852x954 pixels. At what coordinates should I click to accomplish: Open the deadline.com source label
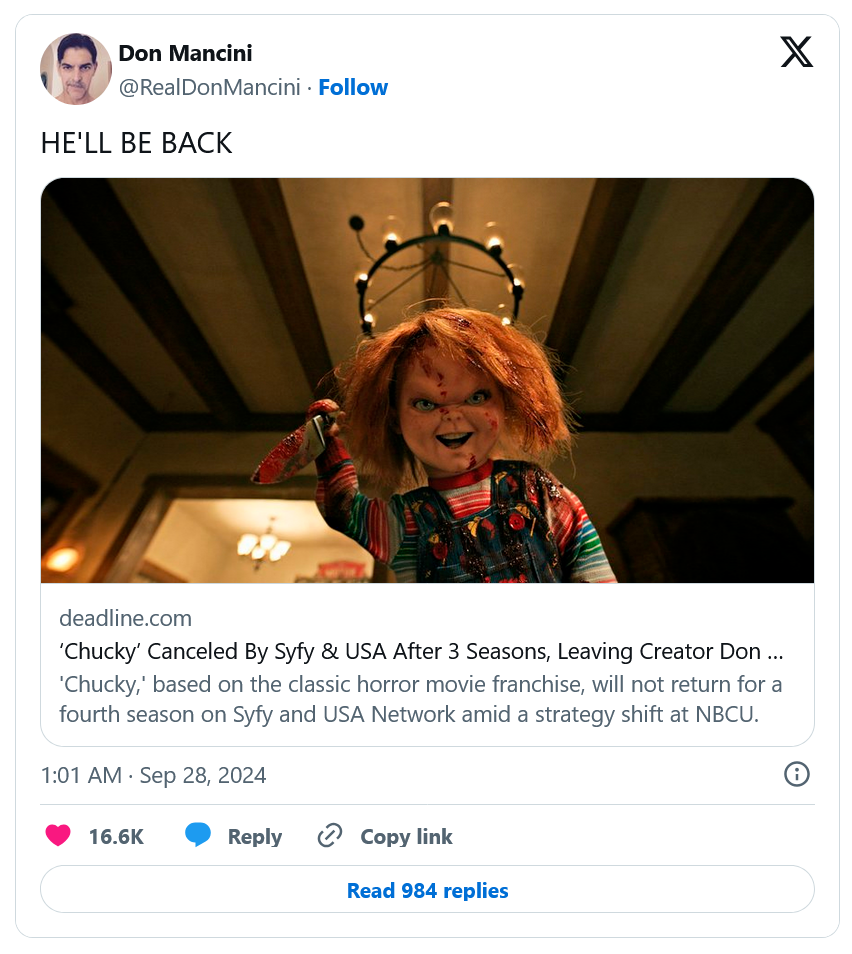(125, 618)
